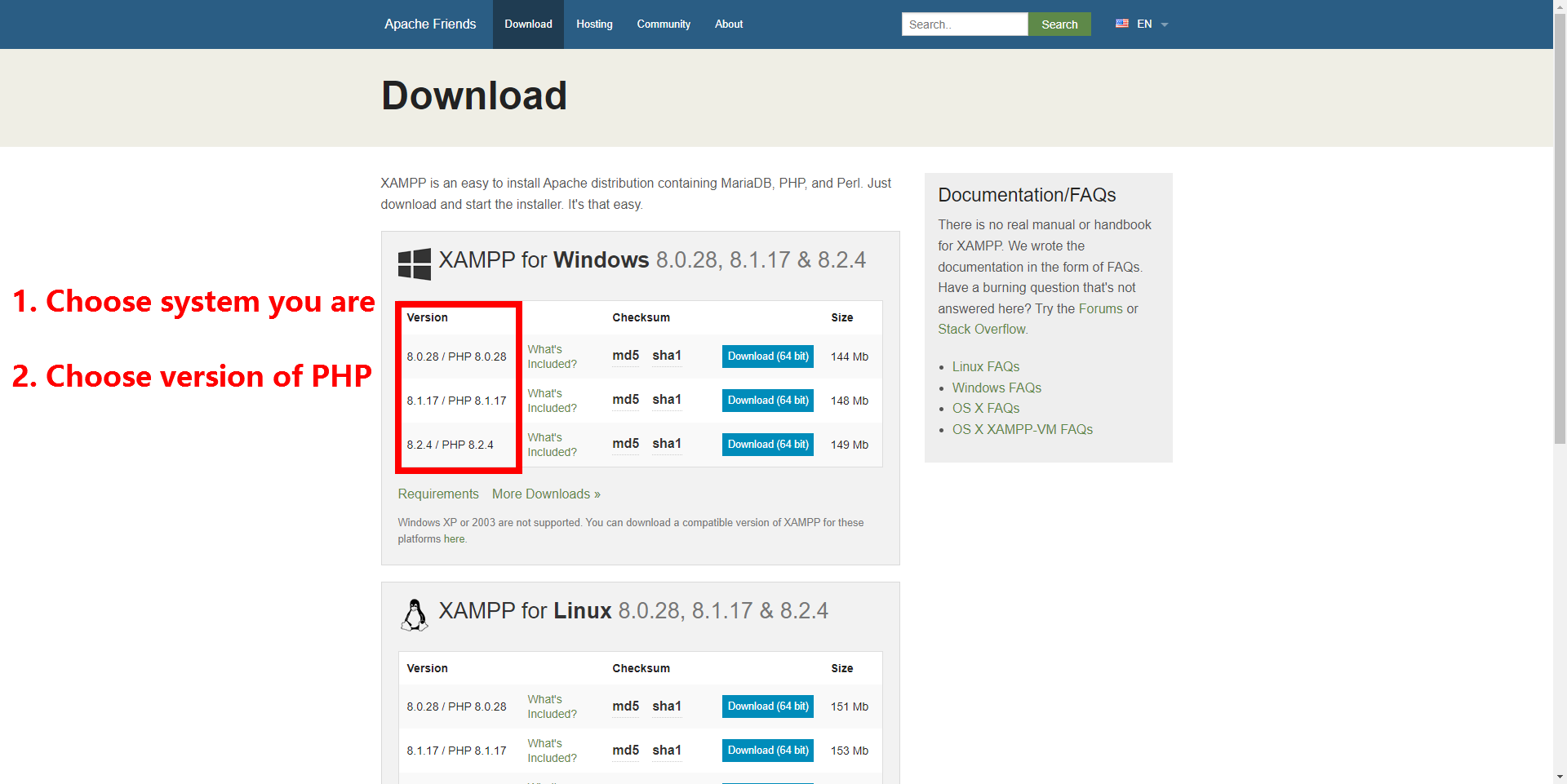
Task: Open the Hosting menu item
Action: coord(594,24)
